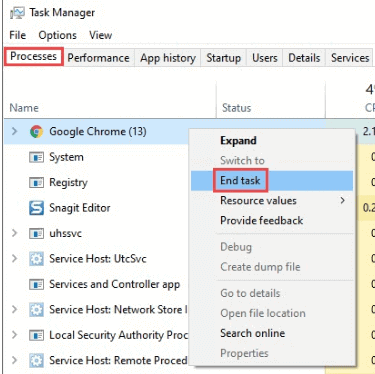Select Provide feedback in context menu
Image resolution: width=375 pixels, height=374 pixels.
[272, 221]
